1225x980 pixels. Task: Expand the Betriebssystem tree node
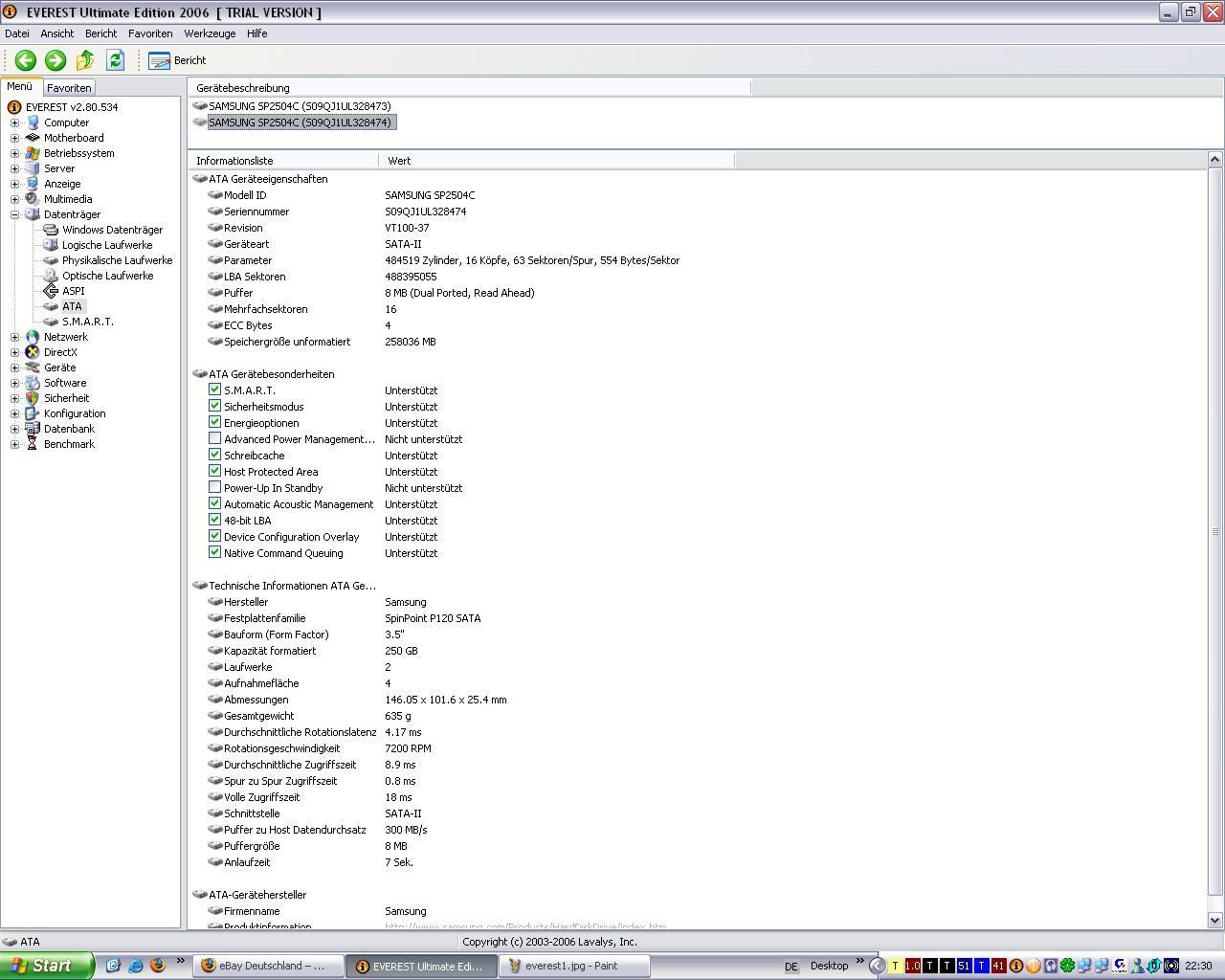(x=14, y=153)
